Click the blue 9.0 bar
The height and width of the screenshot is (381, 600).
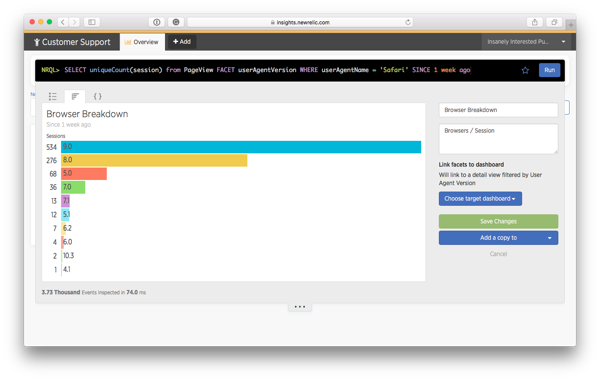click(x=241, y=147)
